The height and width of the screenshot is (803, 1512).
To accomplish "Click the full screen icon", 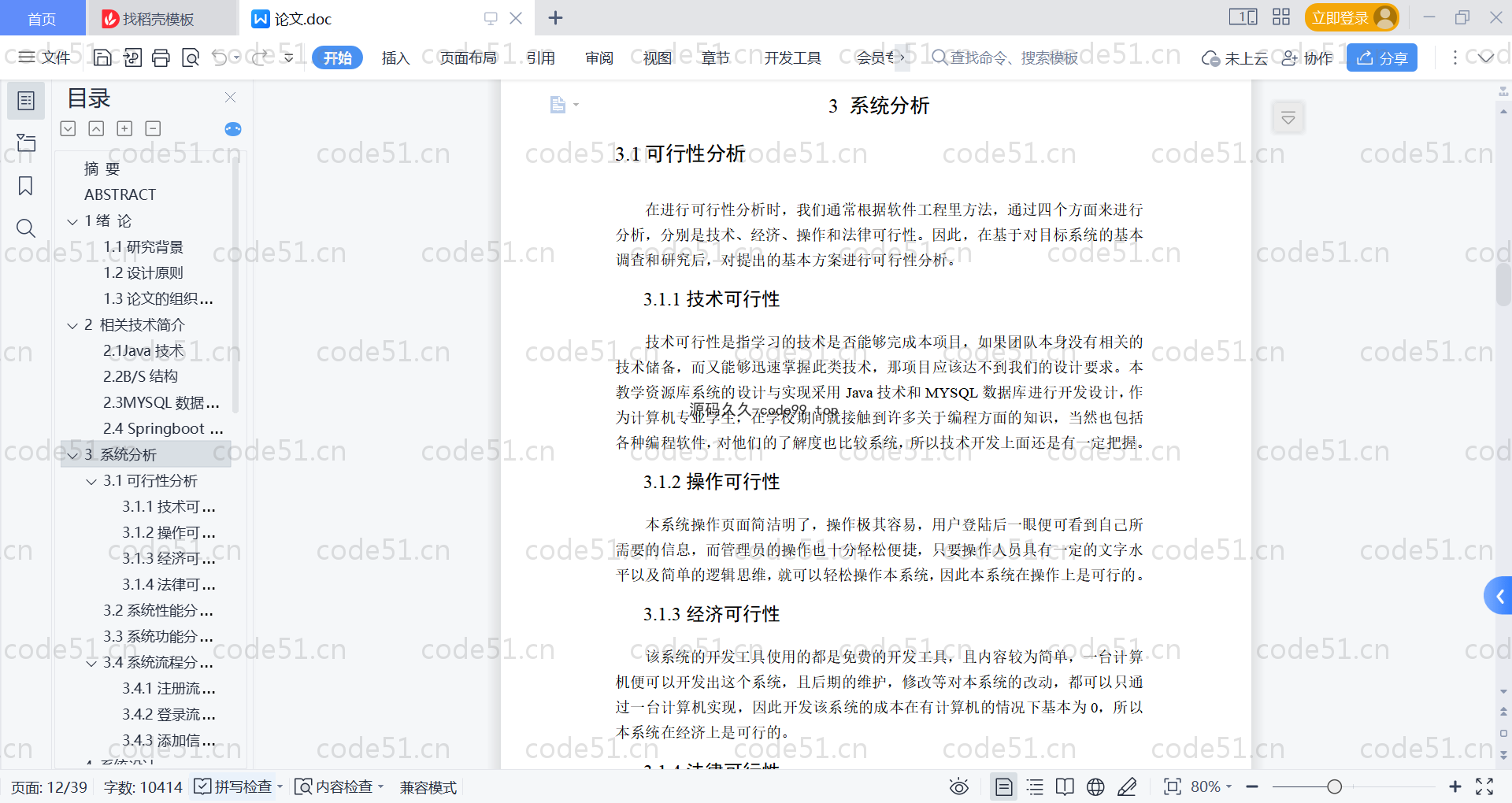I will point(1484,786).
